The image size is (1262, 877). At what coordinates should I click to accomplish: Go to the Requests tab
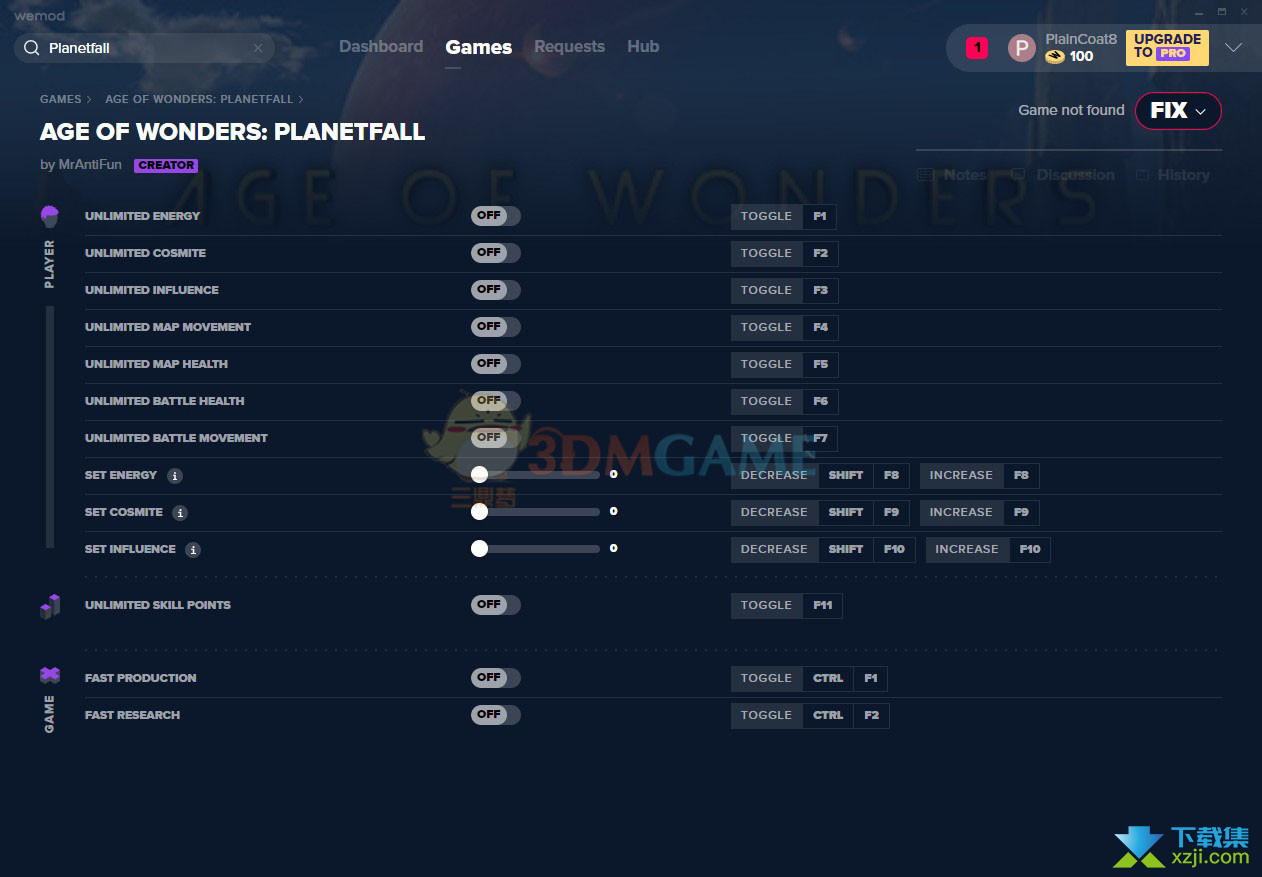[569, 47]
